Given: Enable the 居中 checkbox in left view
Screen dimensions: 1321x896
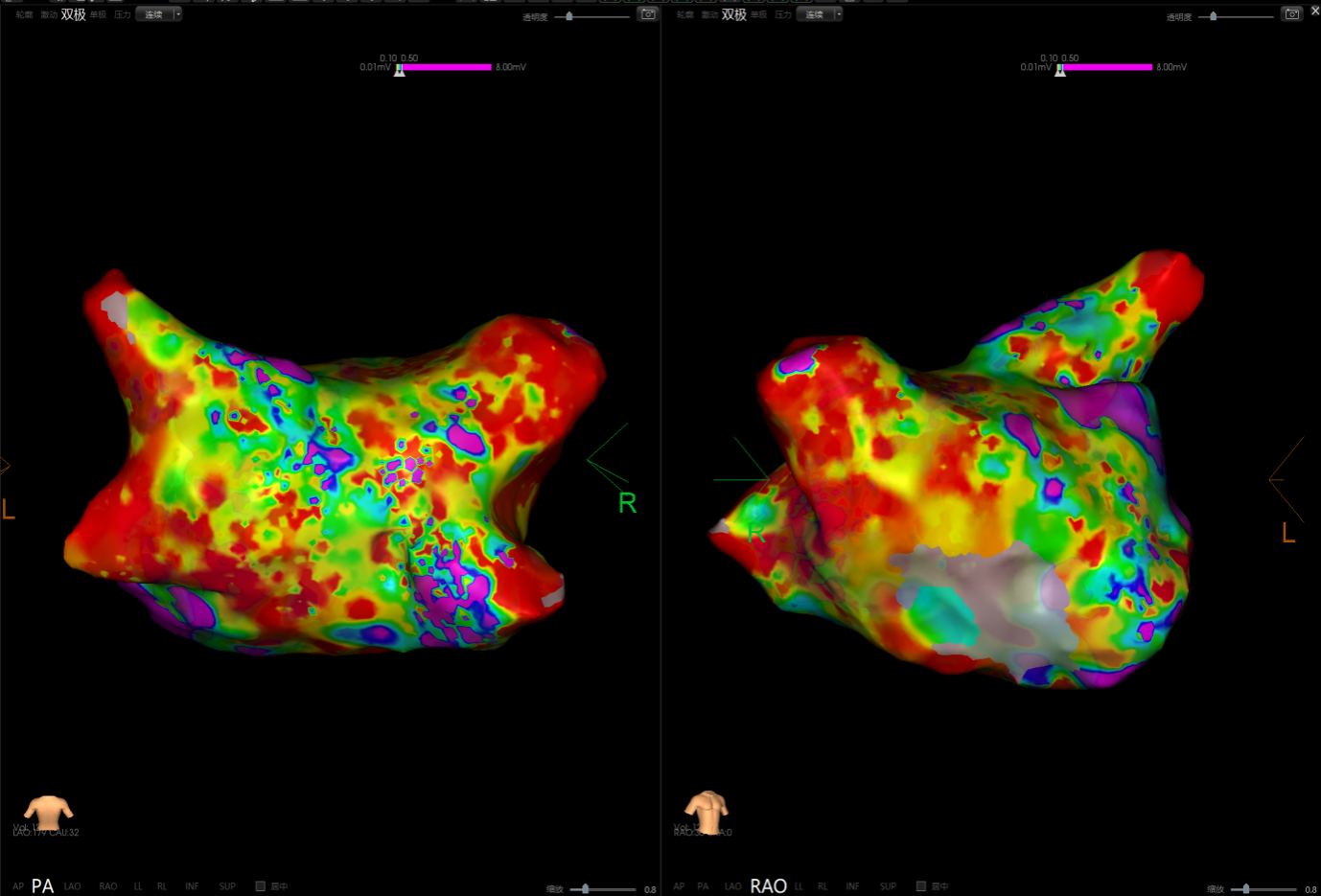Looking at the screenshot, I should [x=260, y=886].
